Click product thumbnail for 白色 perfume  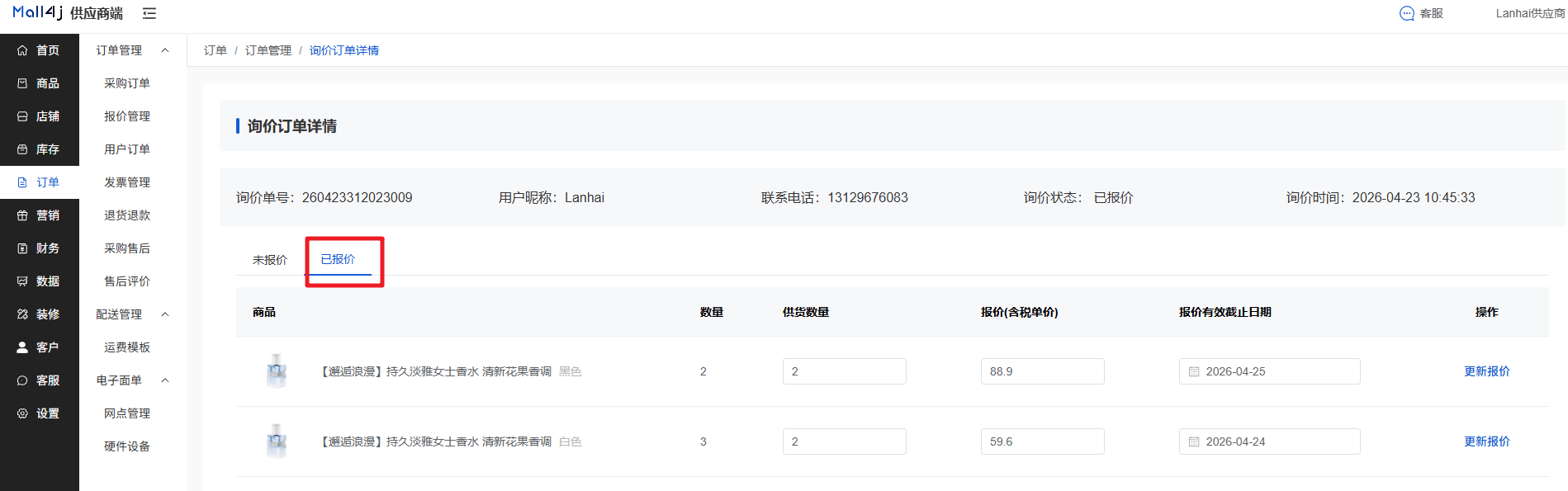(x=277, y=441)
